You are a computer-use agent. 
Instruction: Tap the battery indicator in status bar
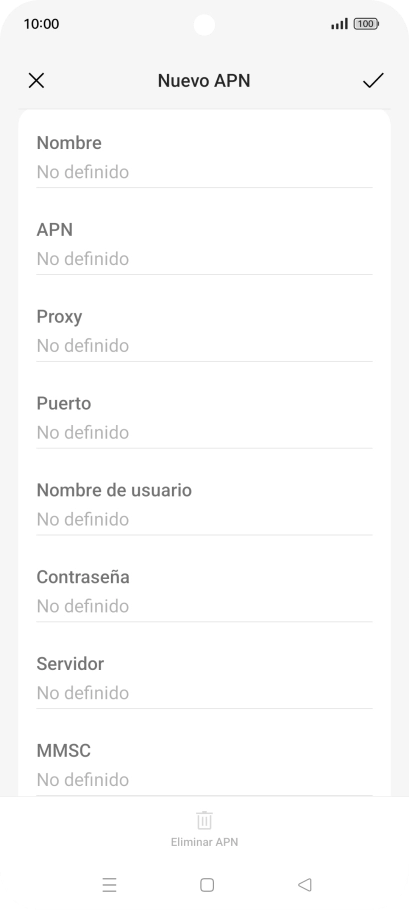click(366, 24)
